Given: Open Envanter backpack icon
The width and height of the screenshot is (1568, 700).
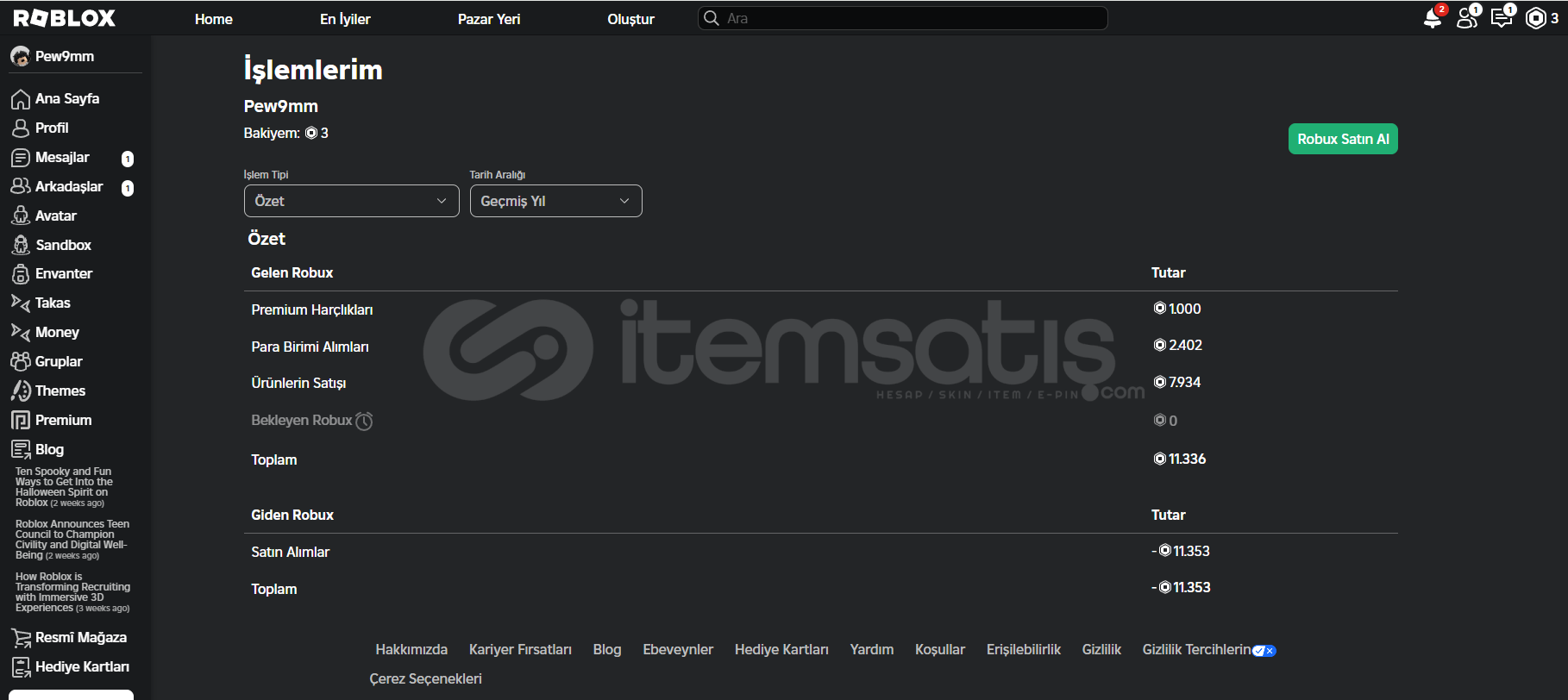Looking at the screenshot, I should [21, 274].
